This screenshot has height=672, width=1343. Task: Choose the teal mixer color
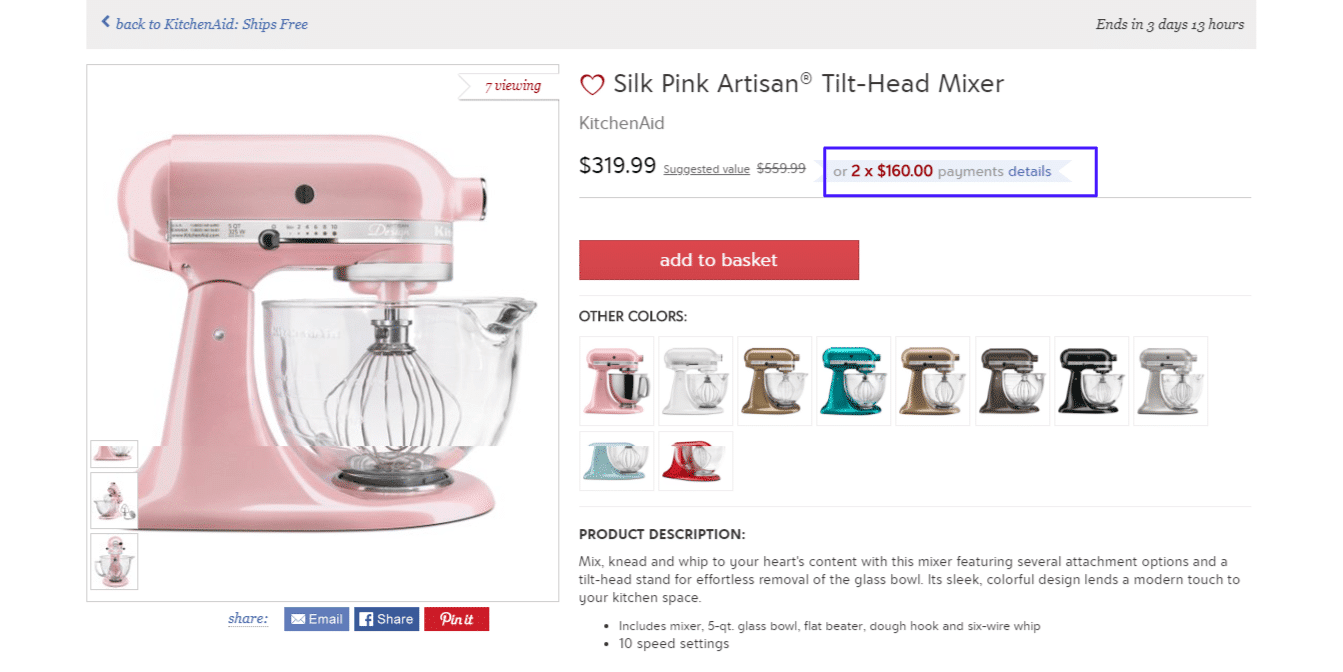(x=853, y=380)
